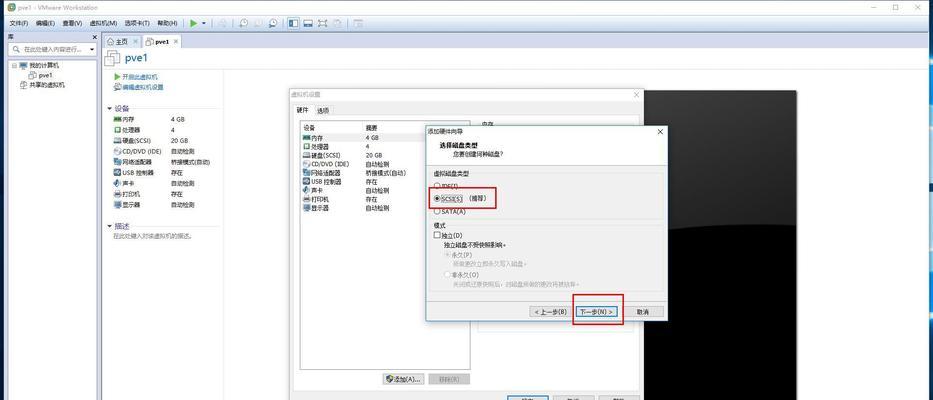Screen dimensions: 933x400
Task: Click the 声卡 sound card icon in pve1 summary
Action: pyautogui.click(x=117, y=183)
